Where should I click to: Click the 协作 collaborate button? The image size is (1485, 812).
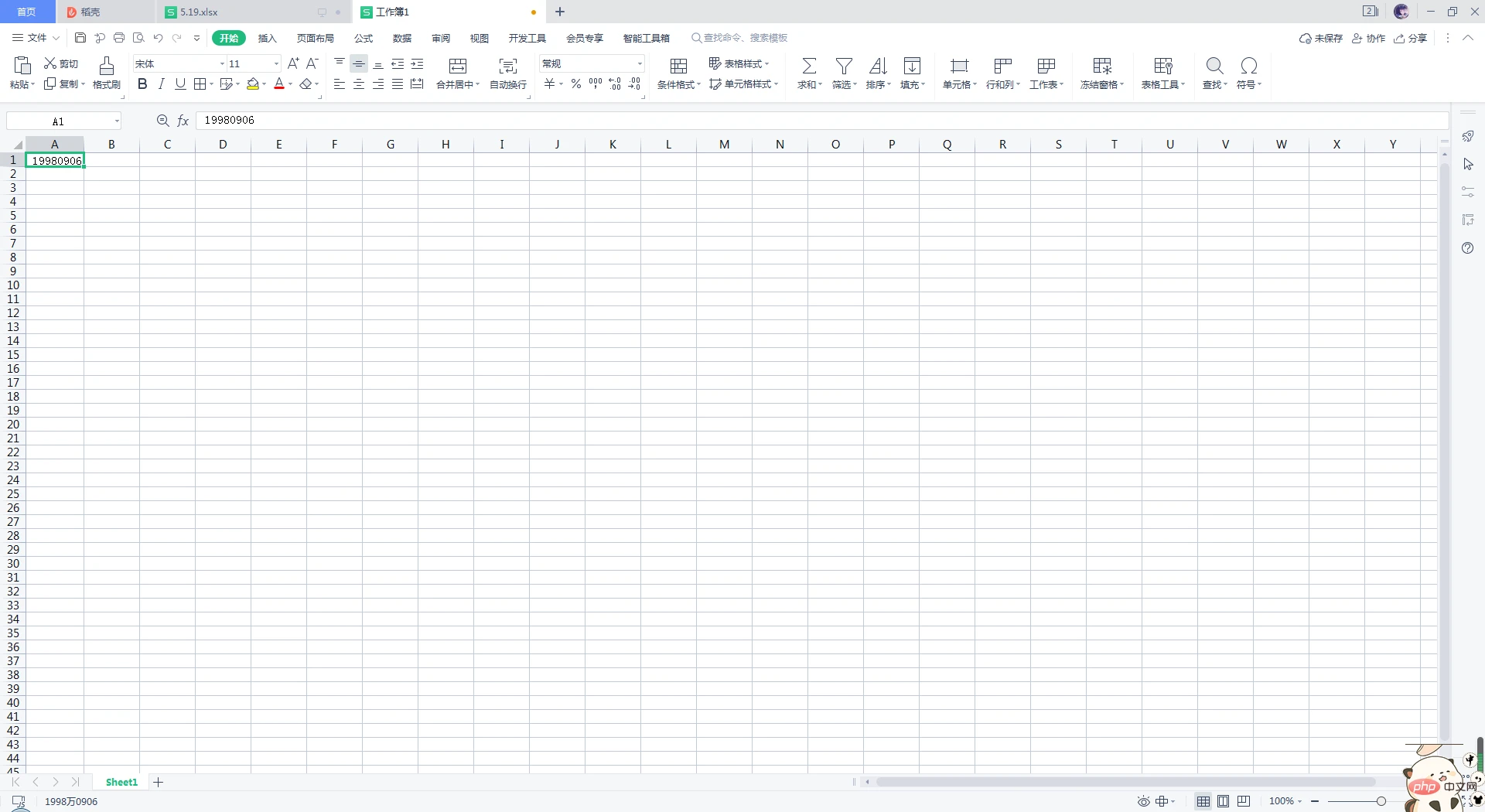pyautogui.click(x=1368, y=38)
